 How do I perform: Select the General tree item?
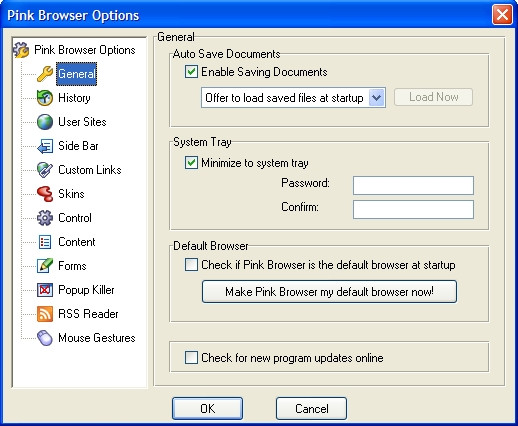(x=77, y=74)
